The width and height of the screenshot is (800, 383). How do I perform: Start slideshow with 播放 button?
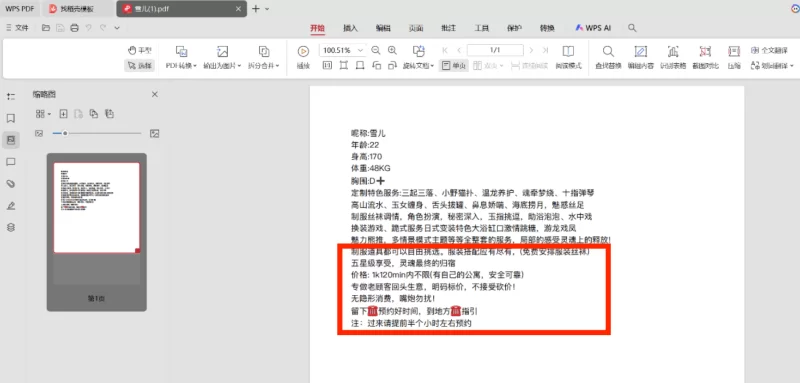[303, 58]
